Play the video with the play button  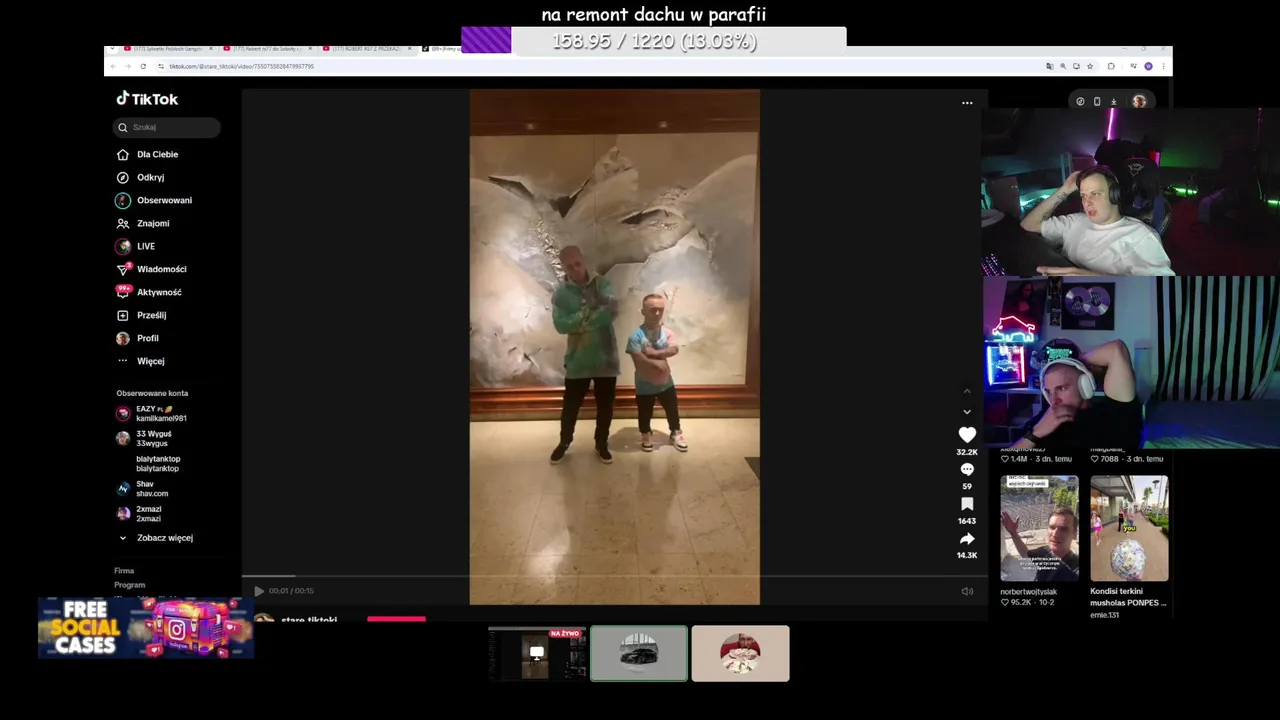tap(259, 591)
